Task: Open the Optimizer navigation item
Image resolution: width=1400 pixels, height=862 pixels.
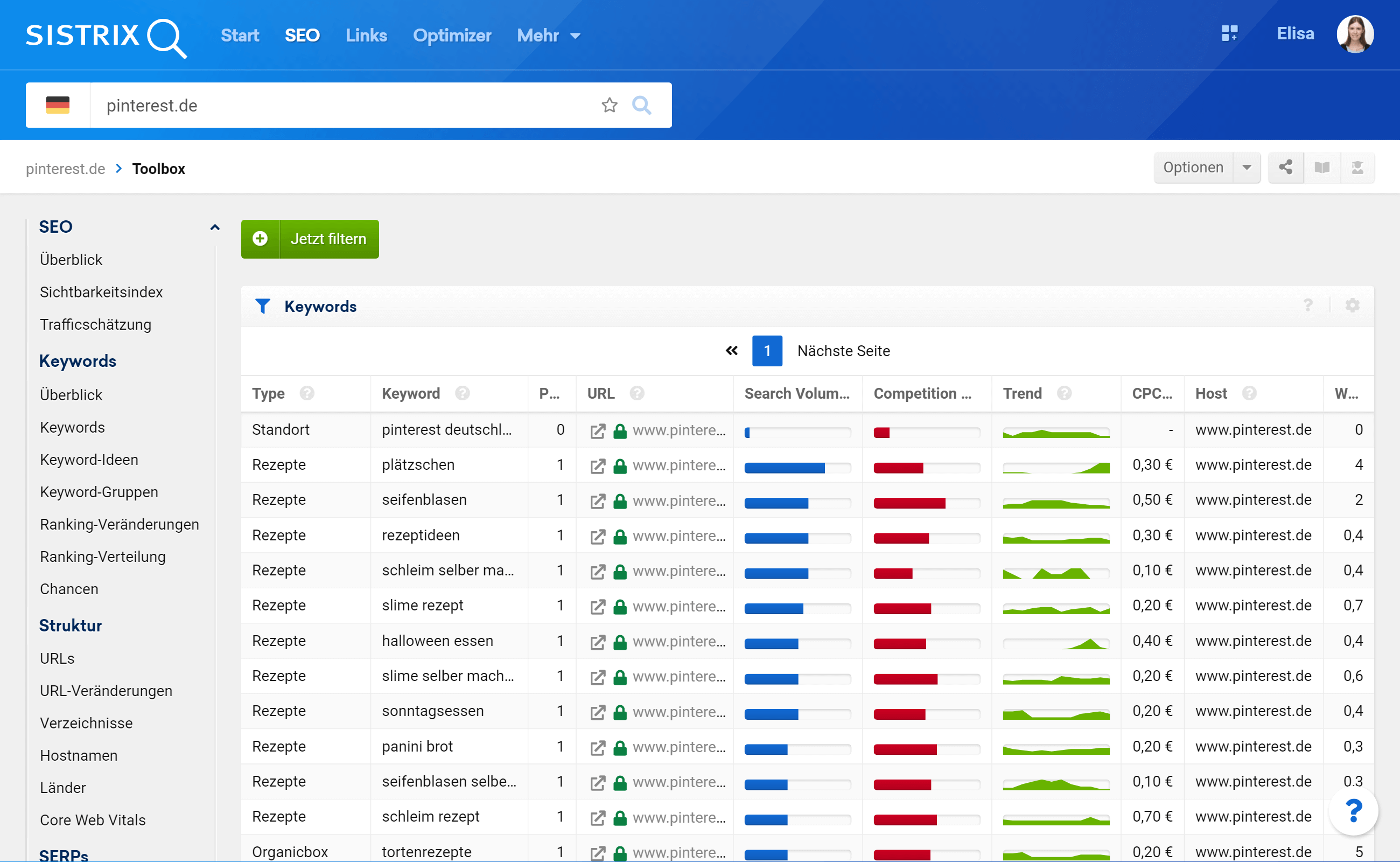Action: 452,36
